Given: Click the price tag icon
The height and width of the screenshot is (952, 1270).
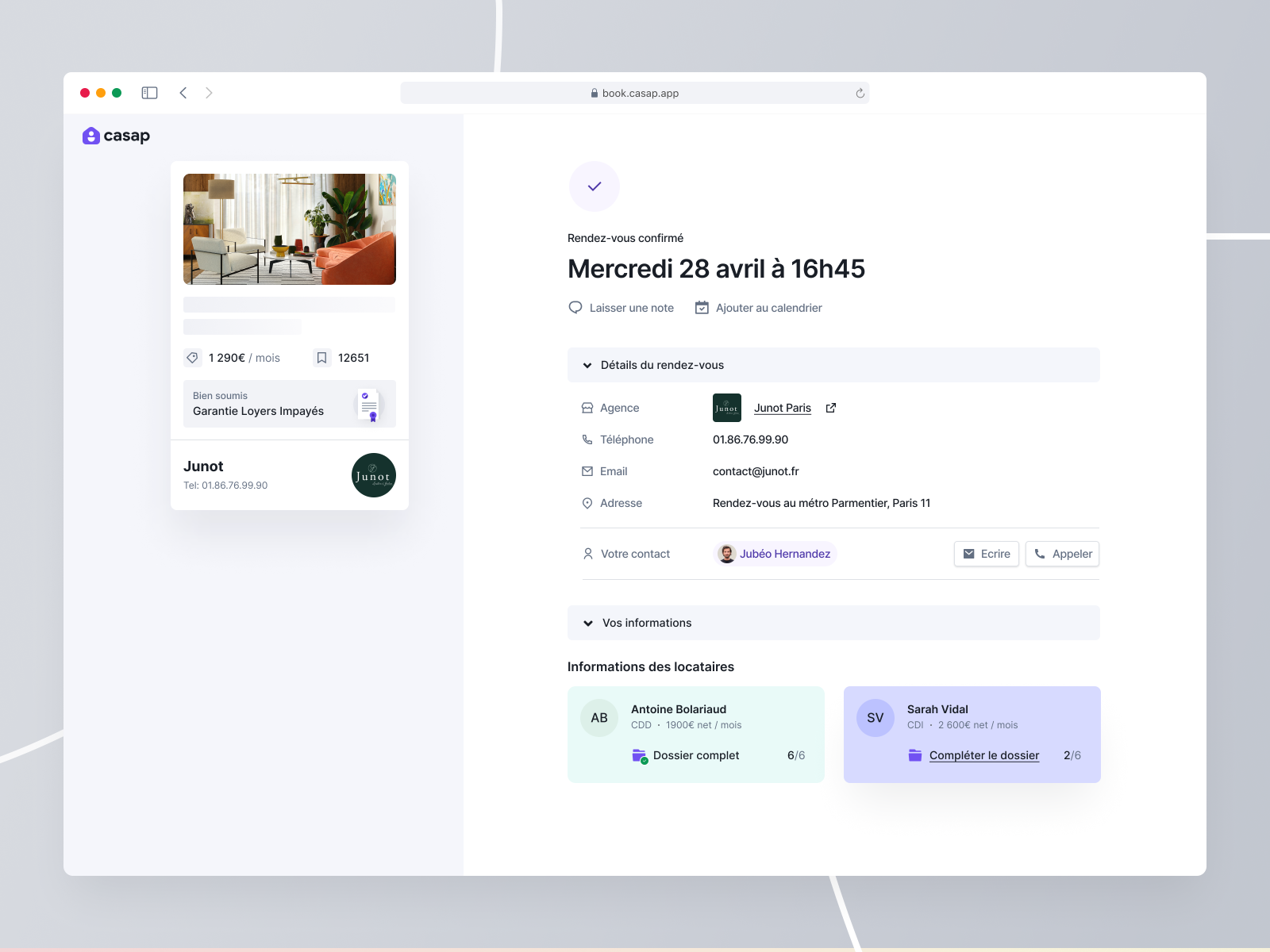Looking at the screenshot, I should click(192, 358).
